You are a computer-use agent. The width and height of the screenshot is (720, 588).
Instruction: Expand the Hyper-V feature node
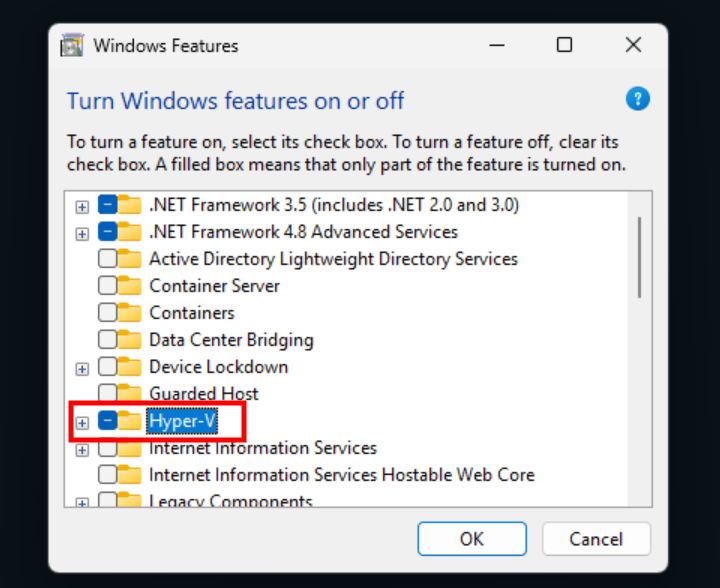82,423
